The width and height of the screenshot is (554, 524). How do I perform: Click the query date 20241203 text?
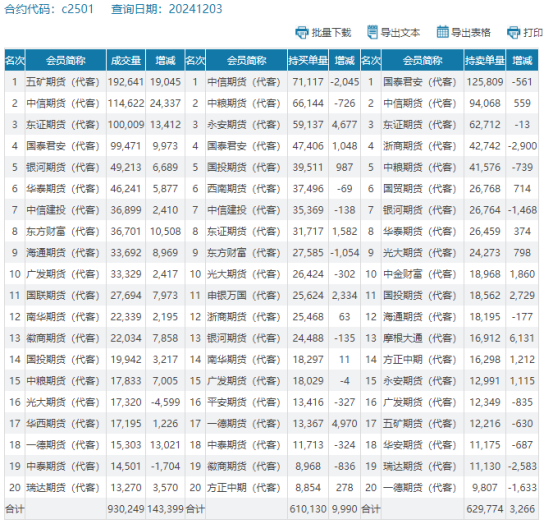195,9
